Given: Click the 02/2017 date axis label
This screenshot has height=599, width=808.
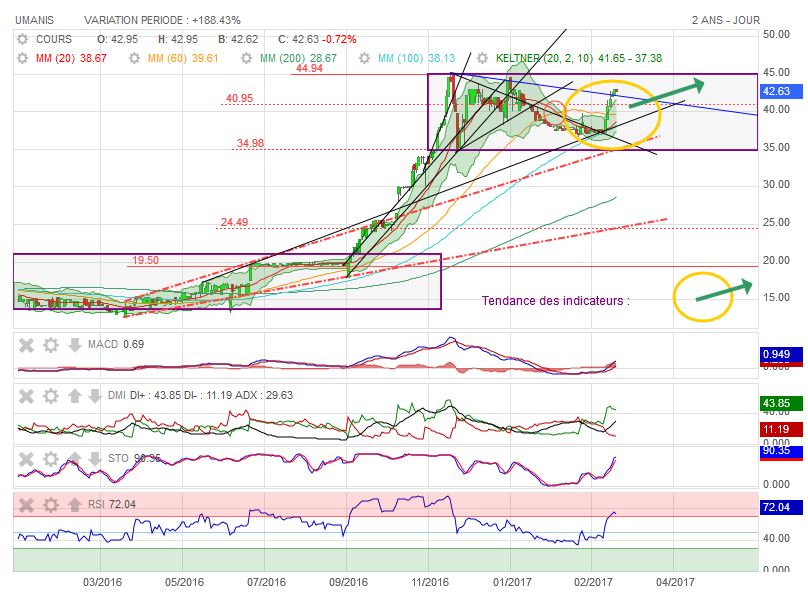Looking at the screenshot, I should (593, 583).
